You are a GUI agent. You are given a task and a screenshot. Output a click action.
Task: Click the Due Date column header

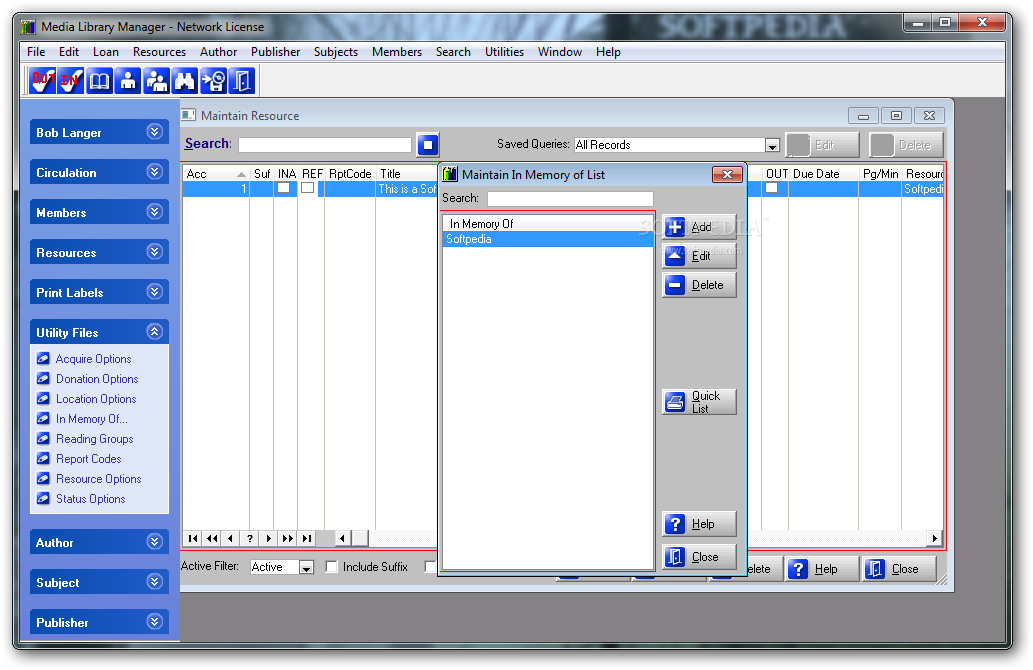(823, 173)
